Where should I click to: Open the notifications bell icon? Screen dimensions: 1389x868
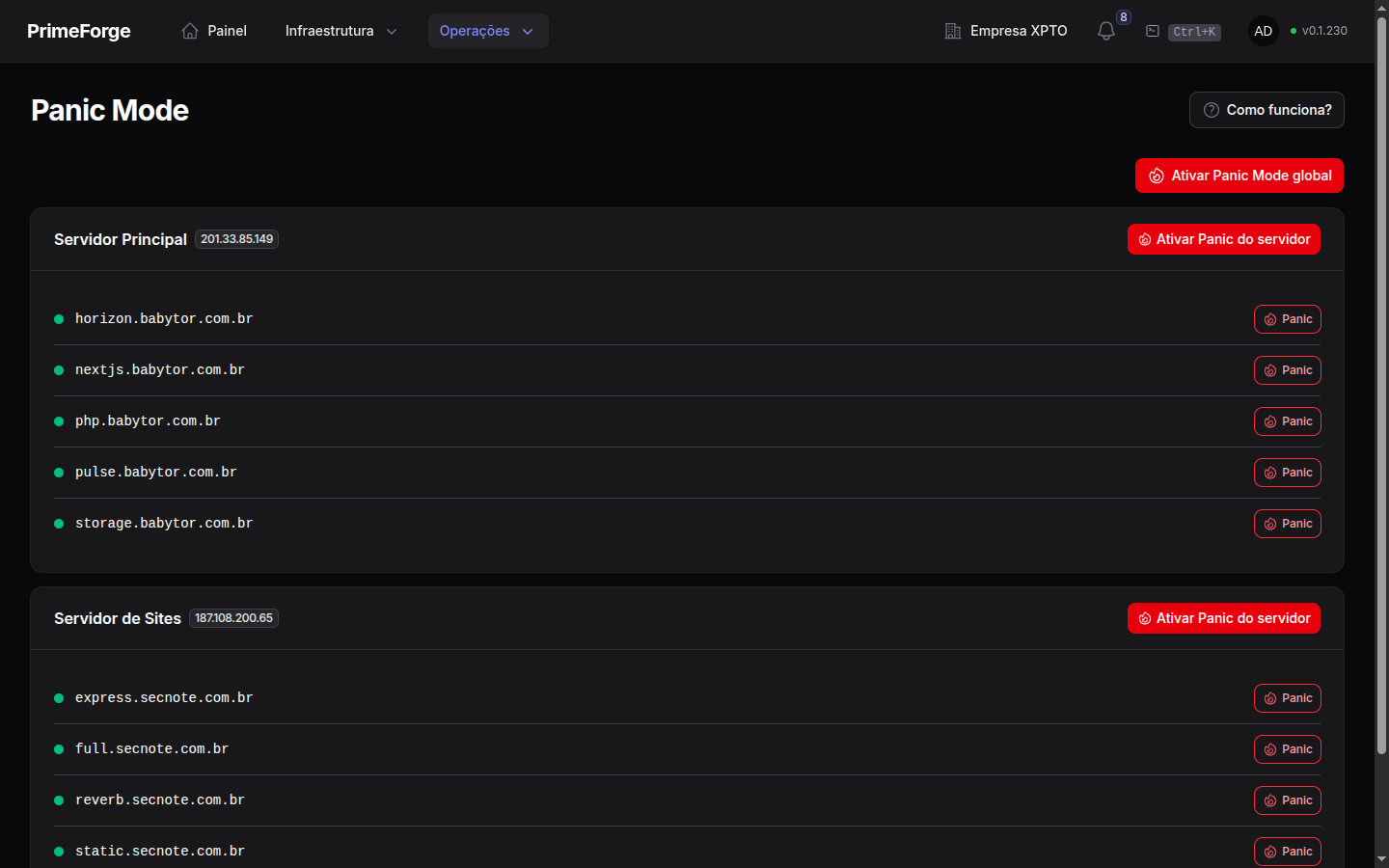click(x=1106, y=31)
